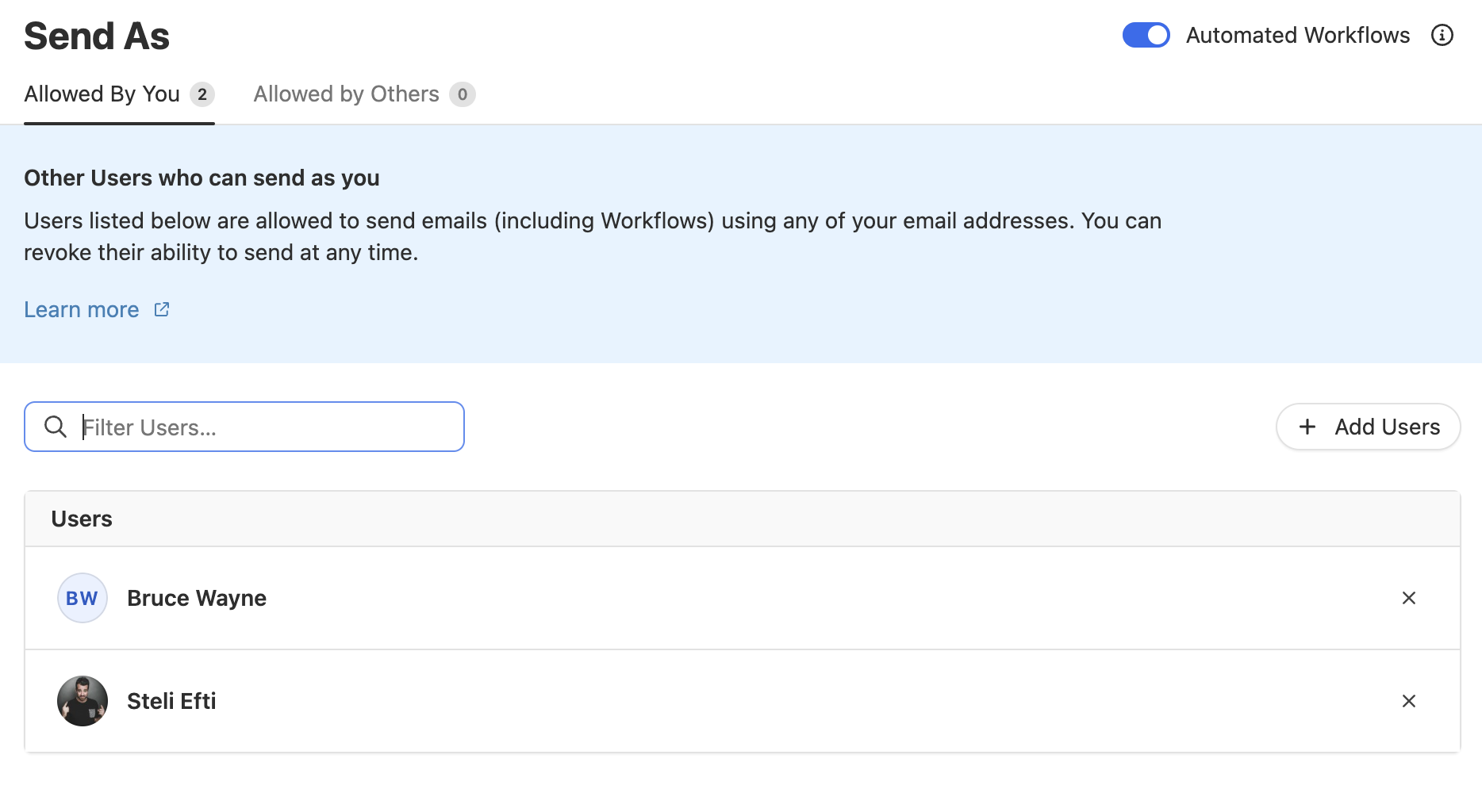Image resolution: width=1482 pixels, height=812 pixels.
Task: Click the Add Users button
Action: coord(1368,427)
